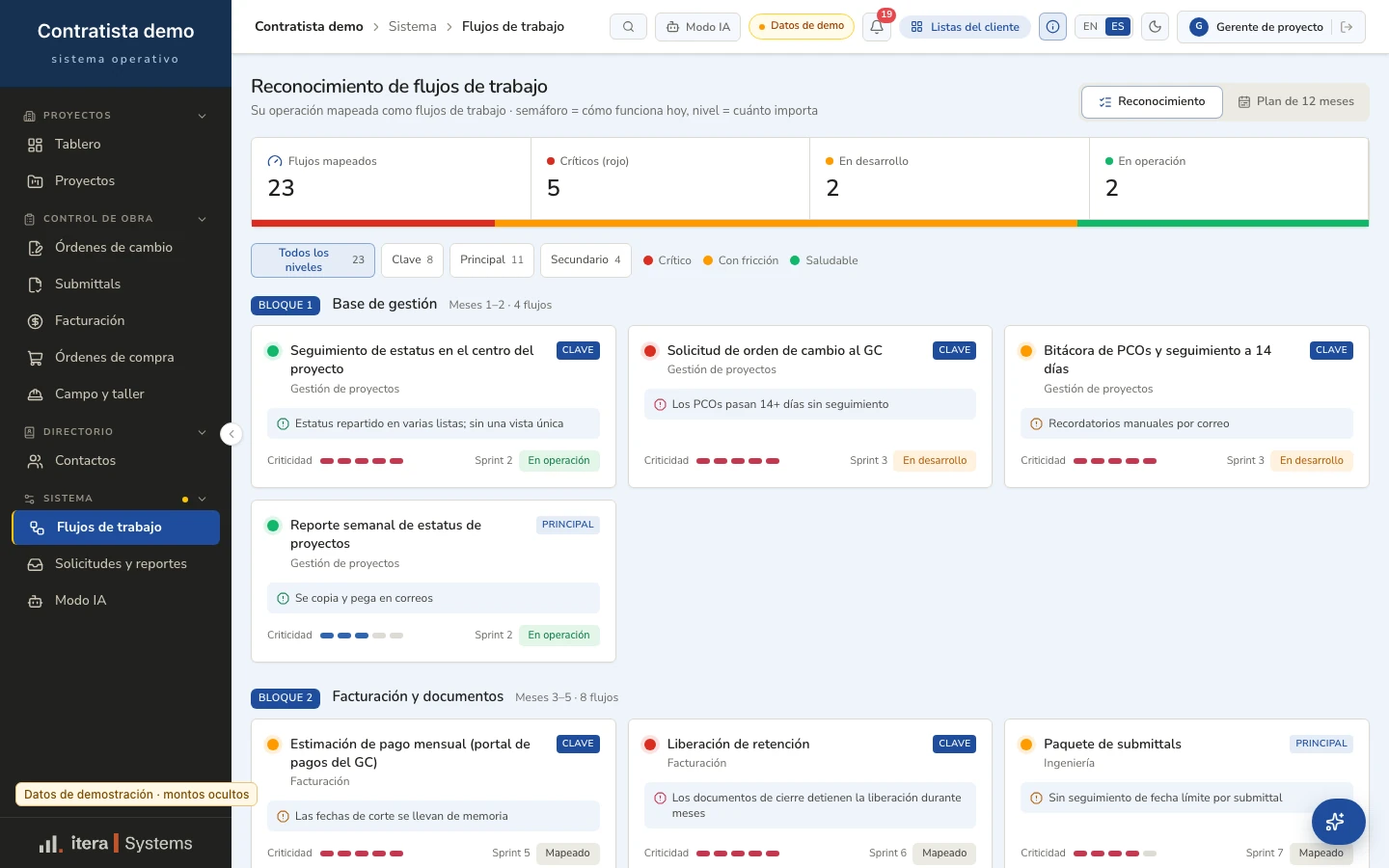Click the Contactos people icon

(36, 461)
